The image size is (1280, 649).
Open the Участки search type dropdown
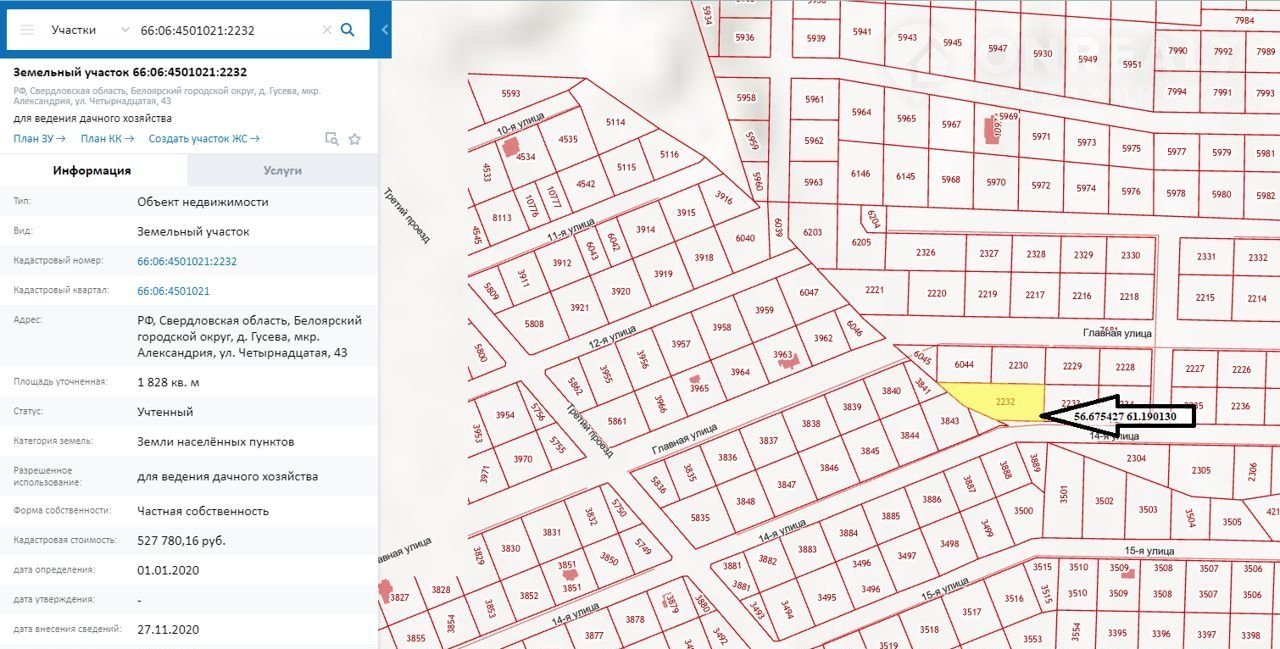tap(90, 30)
